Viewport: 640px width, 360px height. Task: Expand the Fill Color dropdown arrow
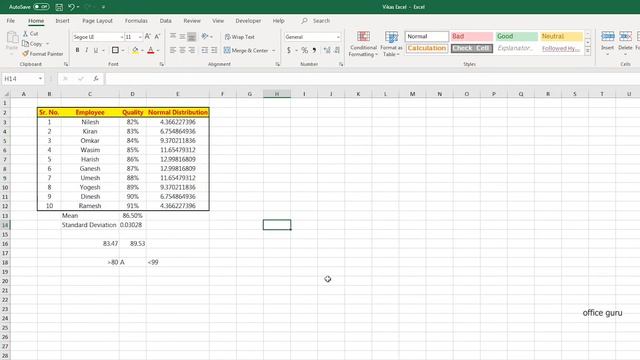tap(142, 51)
